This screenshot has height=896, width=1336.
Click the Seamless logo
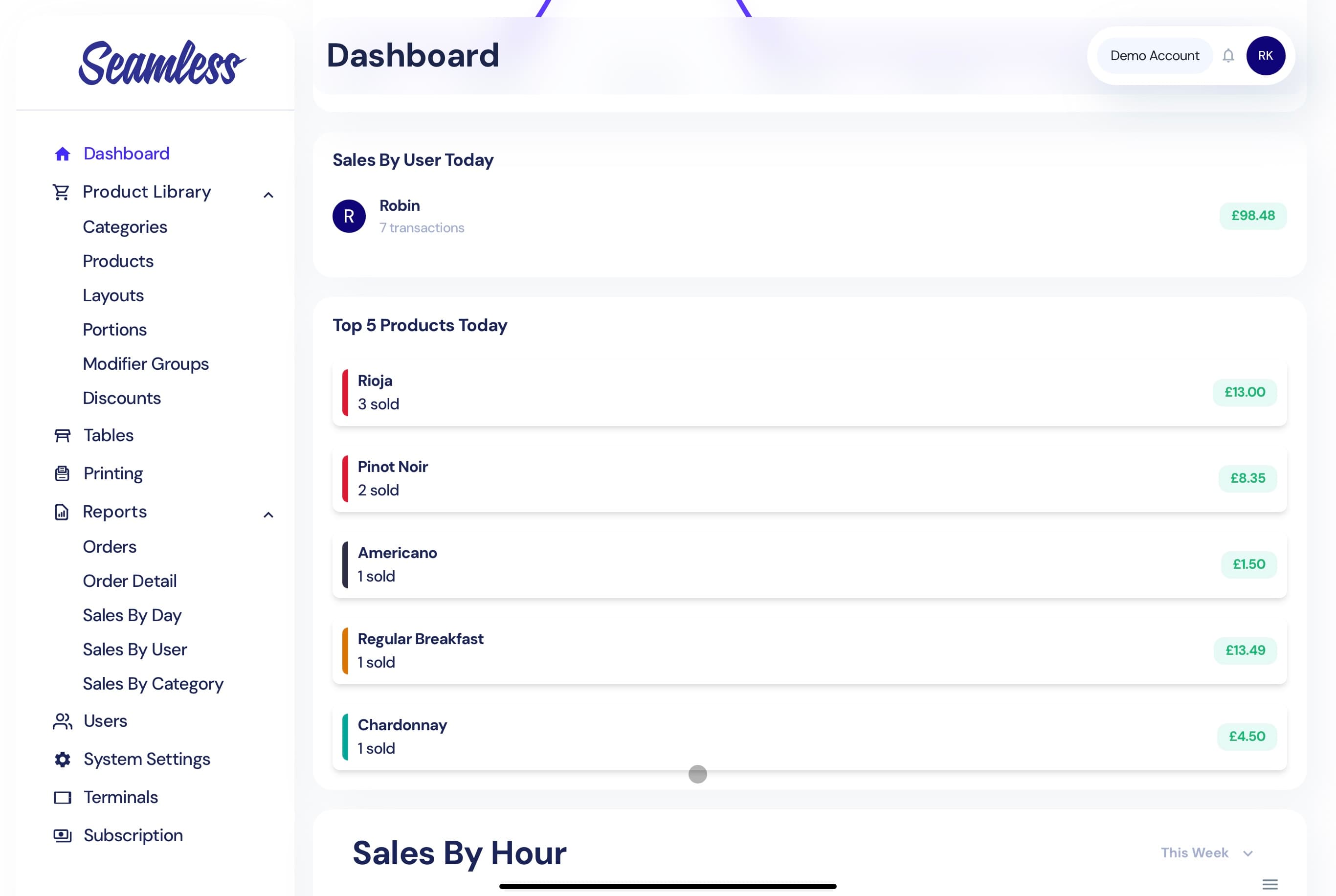click(162, 63)
